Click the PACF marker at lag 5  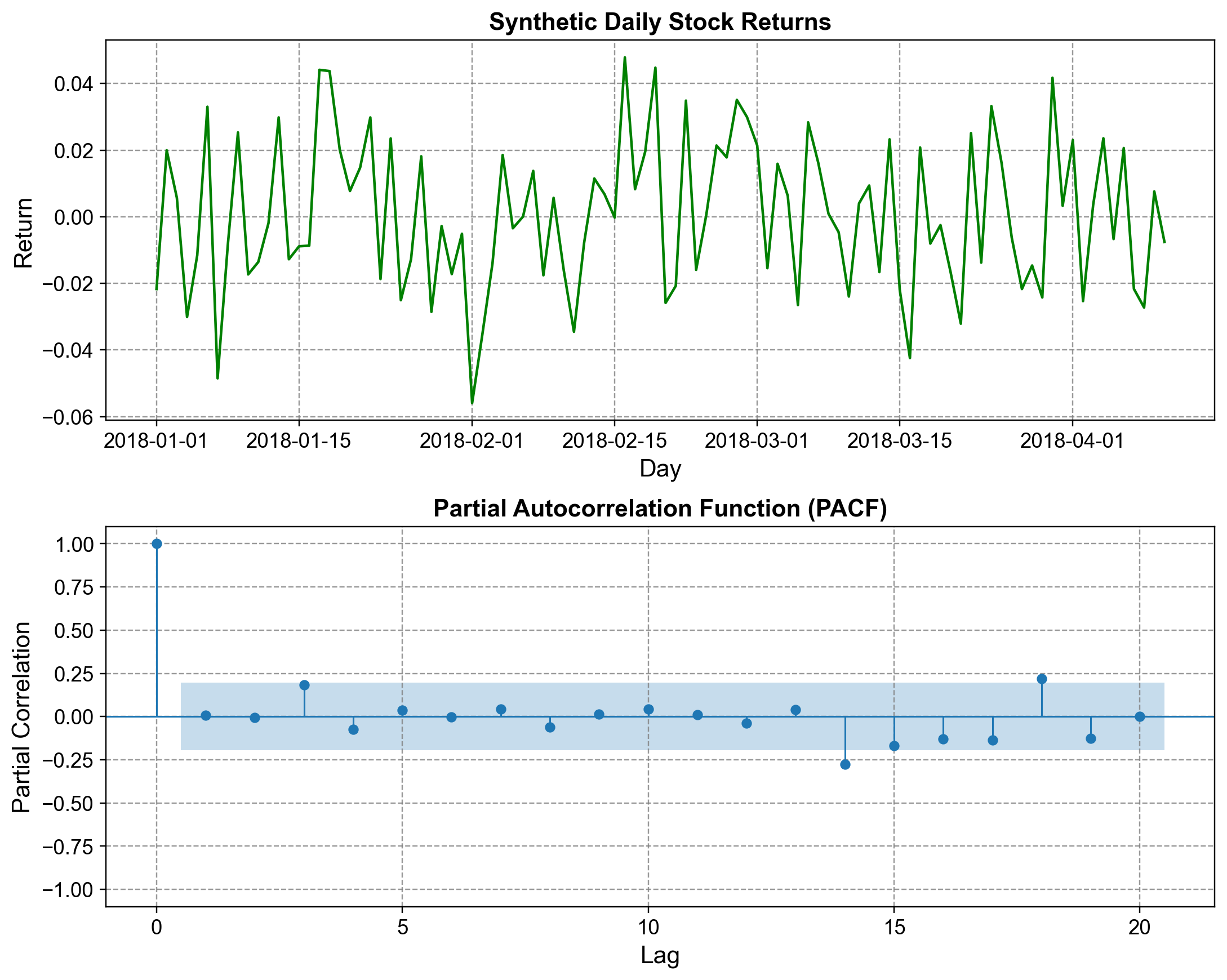click(x=402, y=711)
